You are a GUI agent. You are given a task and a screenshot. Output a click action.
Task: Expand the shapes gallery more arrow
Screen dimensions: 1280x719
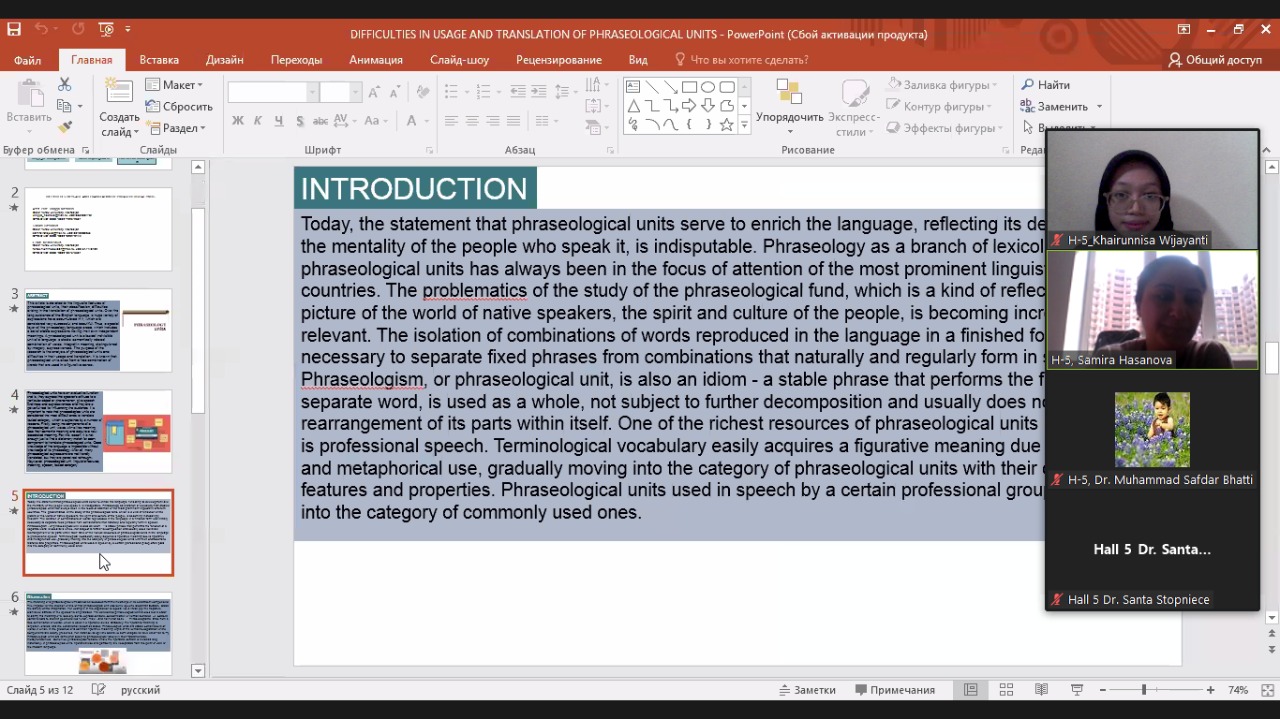tap(744, 125)
